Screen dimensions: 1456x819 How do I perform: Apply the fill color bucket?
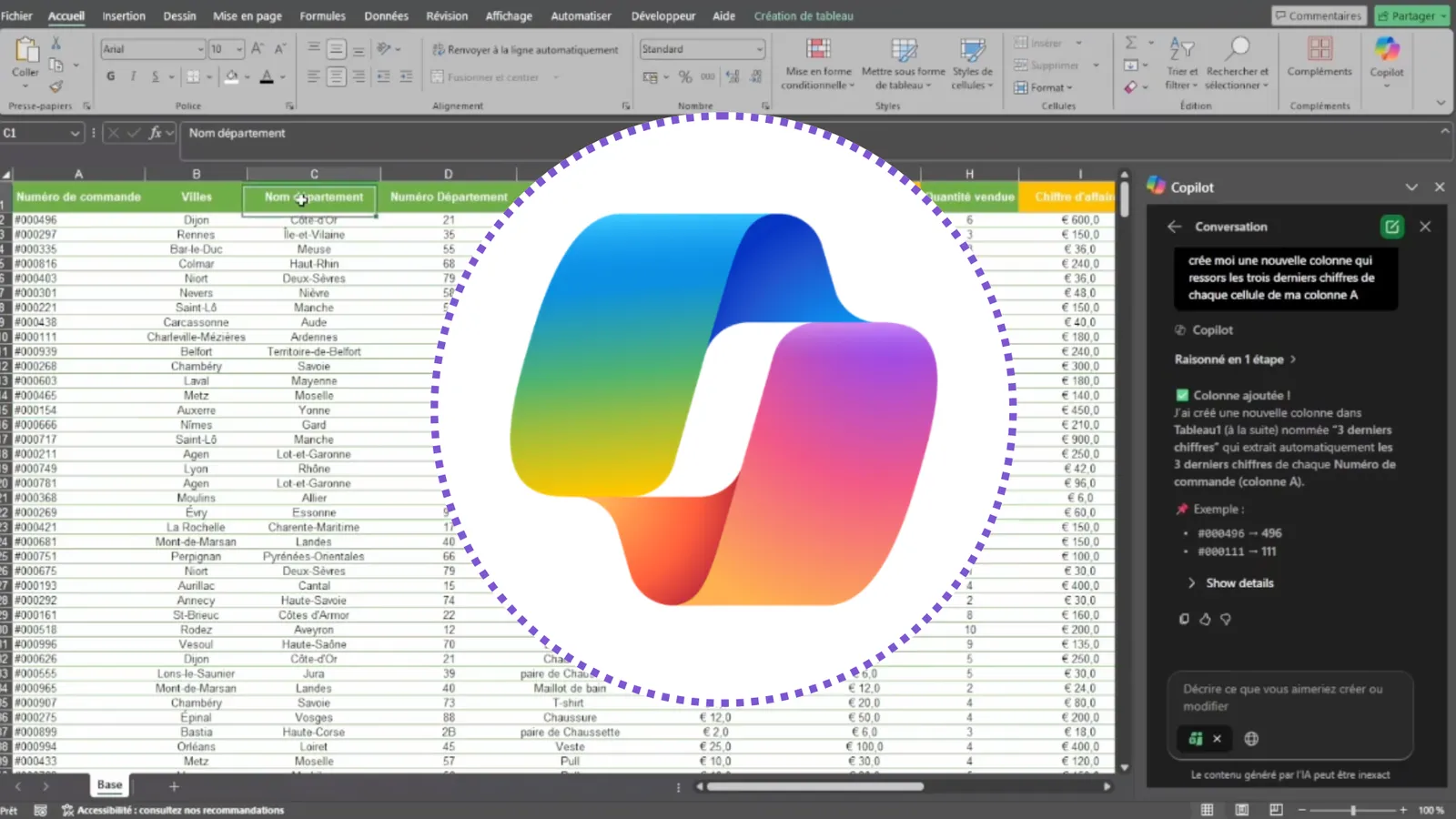pyautogui.click(x=232, y=76)
